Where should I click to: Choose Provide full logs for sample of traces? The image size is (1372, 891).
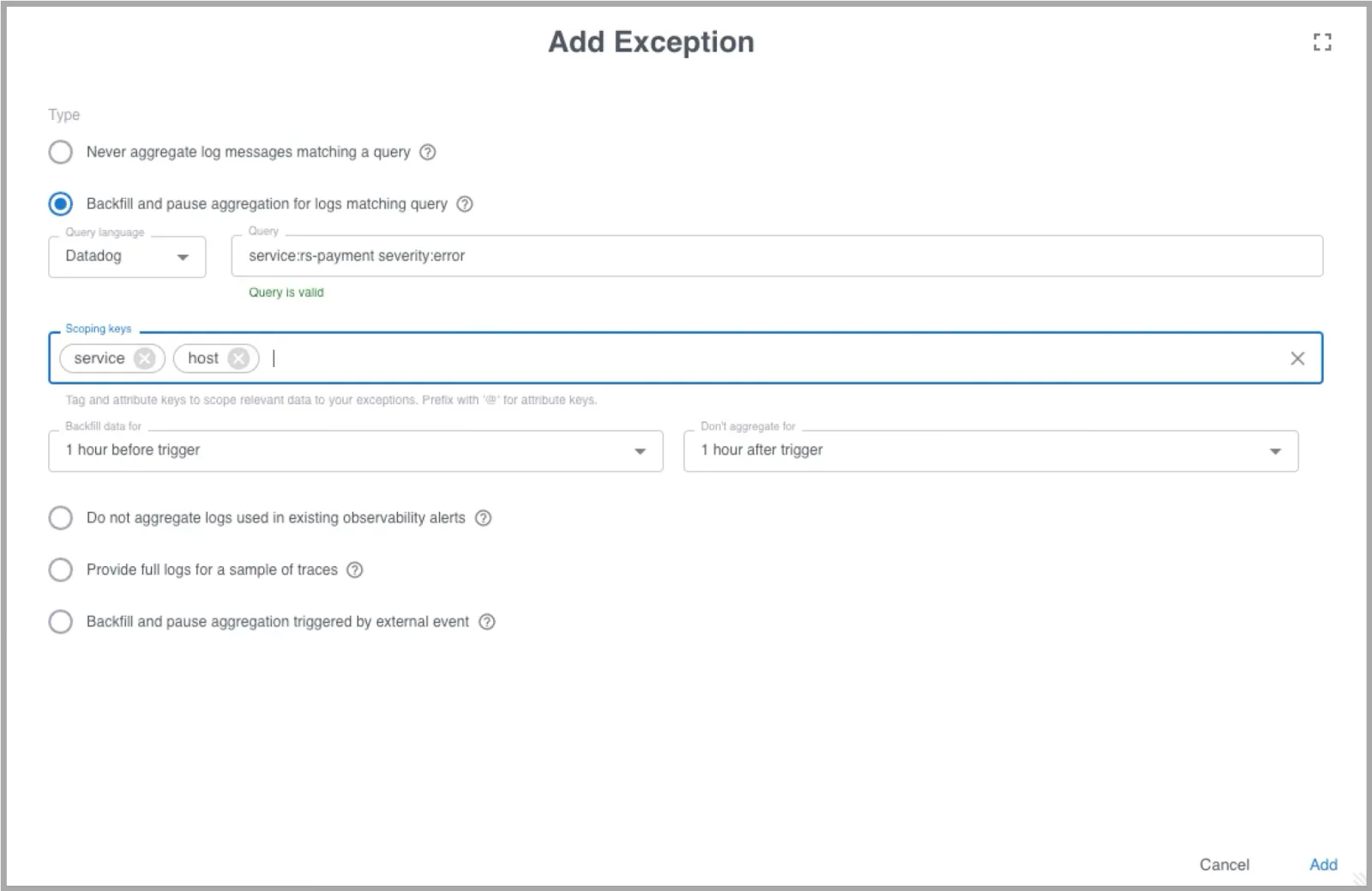pyautogui.click(x=60, y=569)
